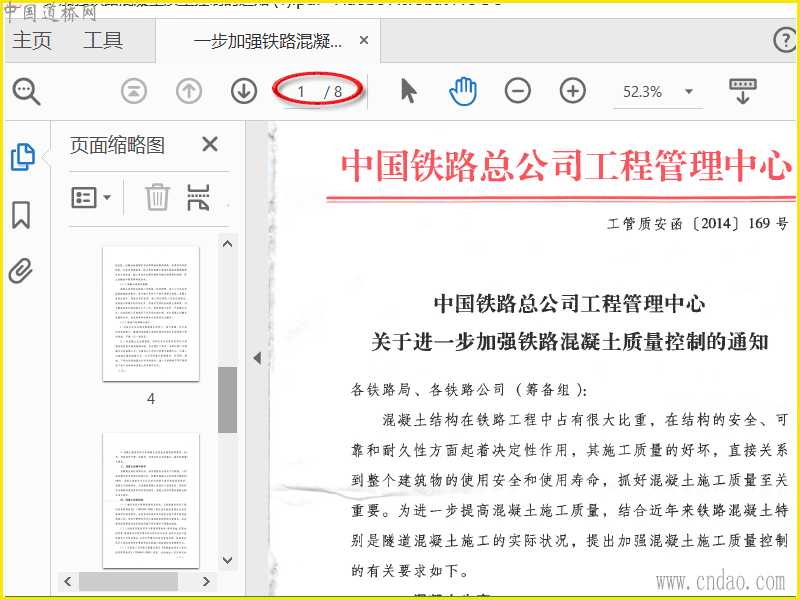Click the thumbnail panel scroll down arrow
This screenshot has width=800, height=600.
[228, 560]
